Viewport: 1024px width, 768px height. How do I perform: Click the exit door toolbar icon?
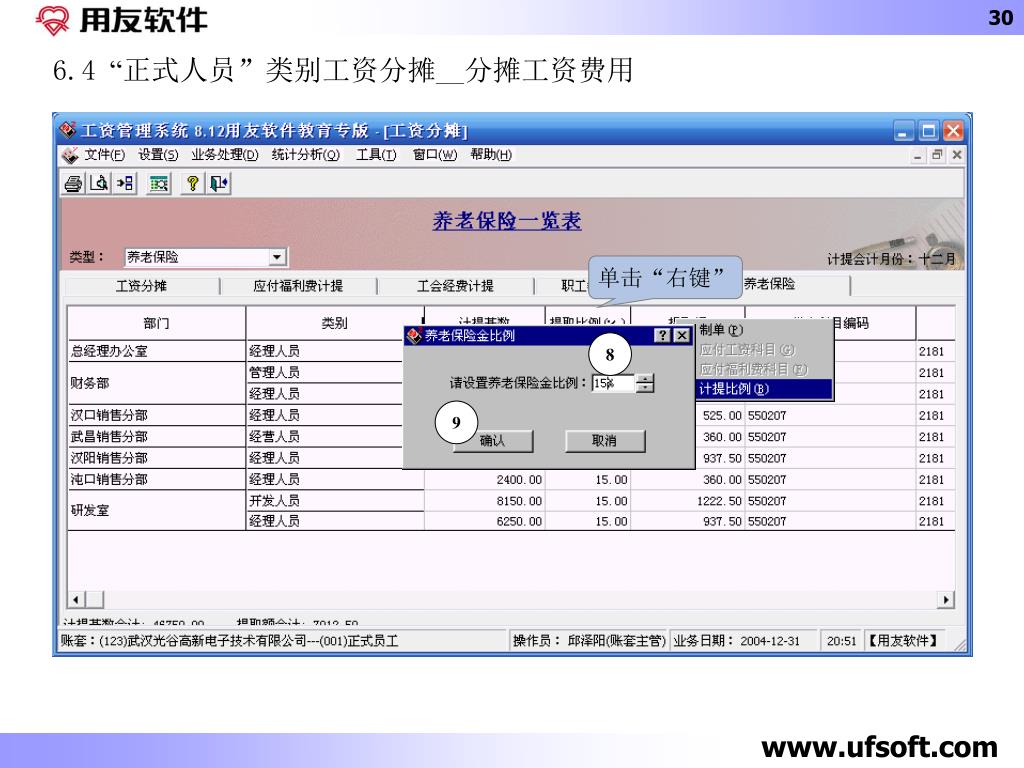(218, 184)
